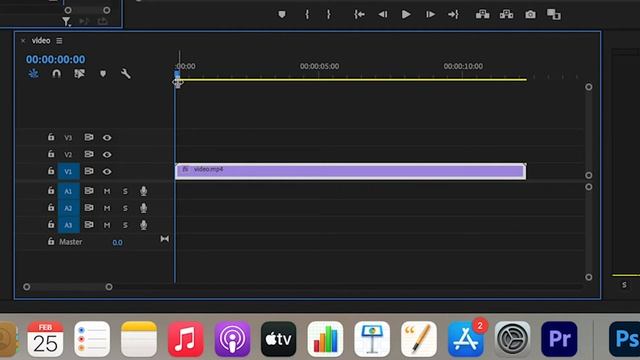640x360 pixels.
Task: Open Premiere Pro in Dock
Action: coord(559,339)
